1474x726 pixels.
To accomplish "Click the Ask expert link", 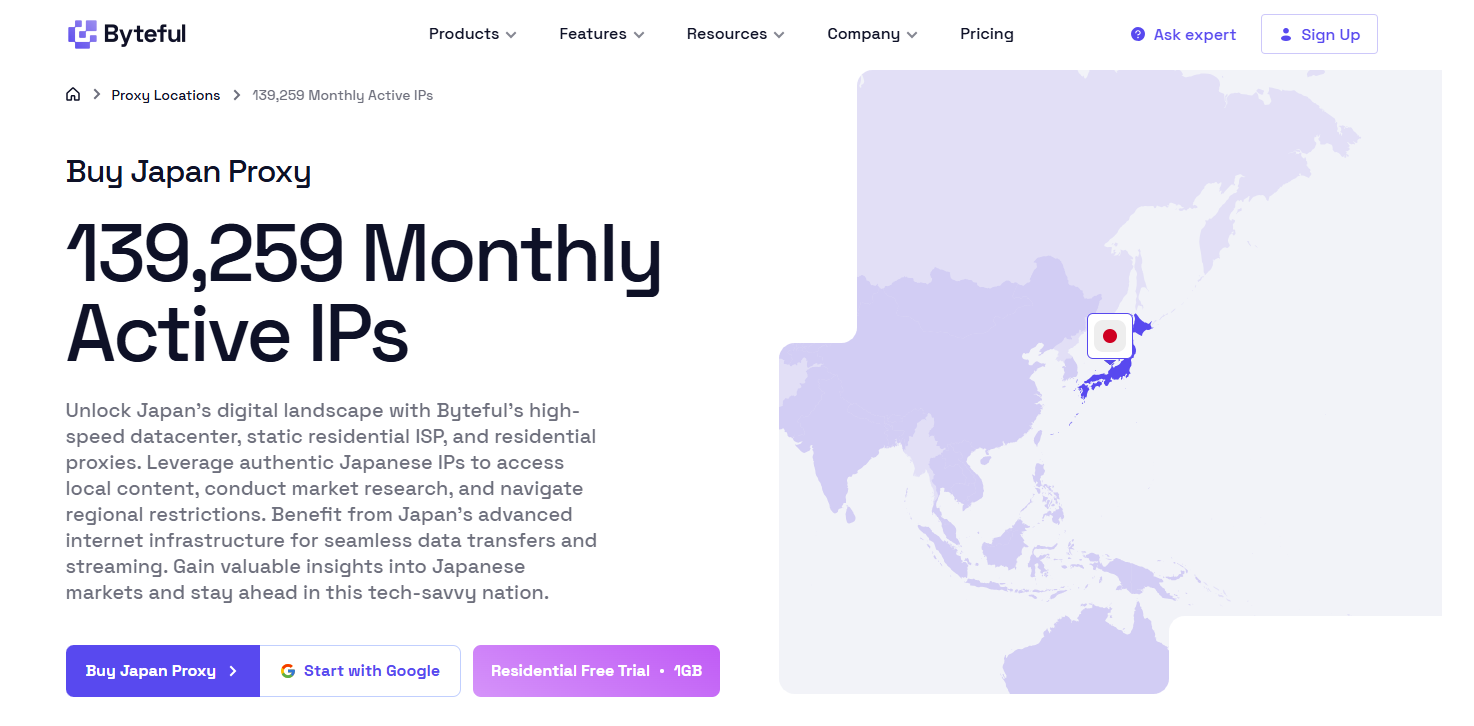I will tap(1183, 35).
